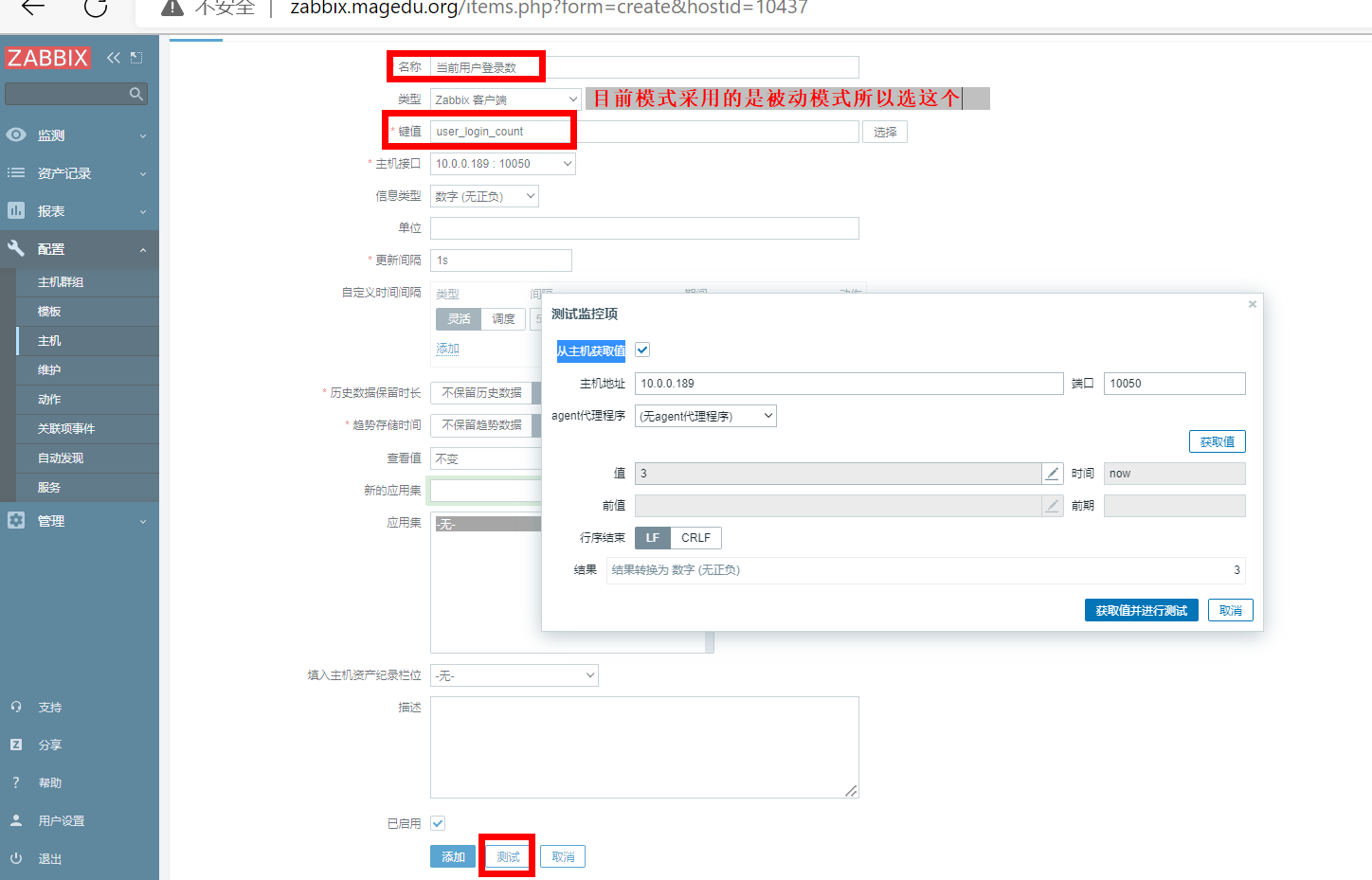Open 维护 in sidebar
The width and height of the screenshot is (1372, 880).
[x=49, y=370]
